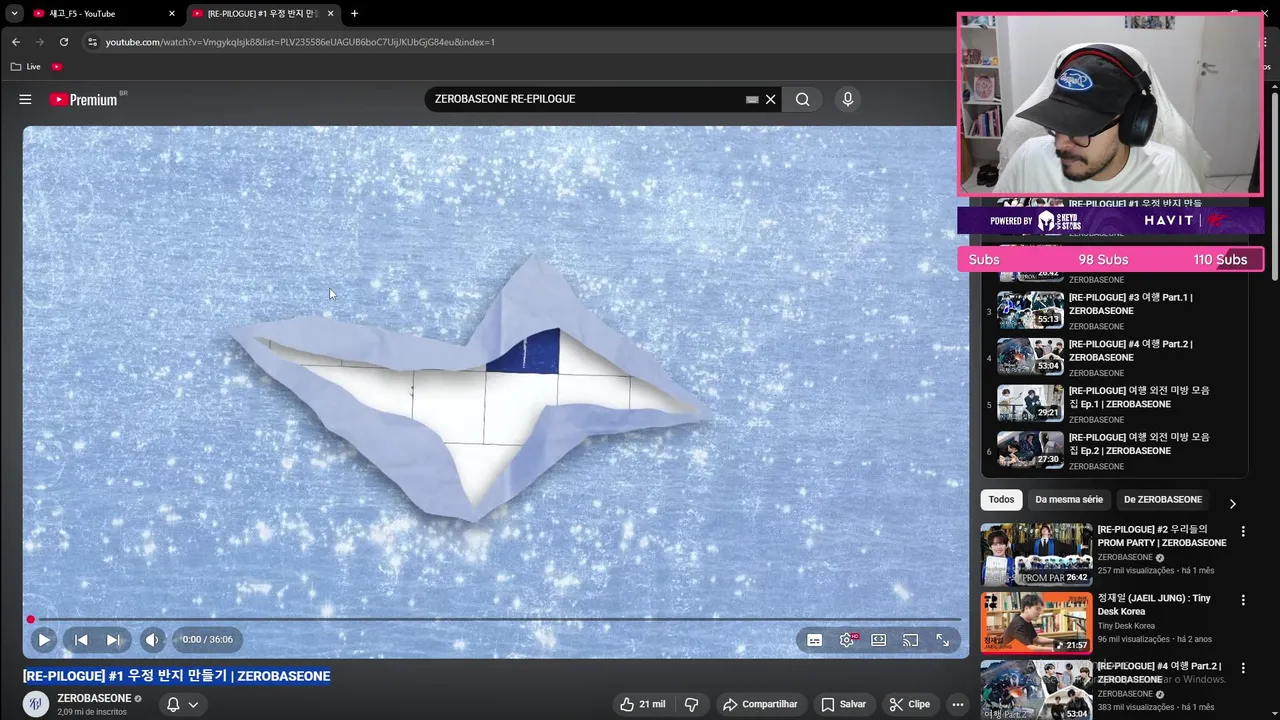
Task: View site information icon in address bar
Action: 92,42
